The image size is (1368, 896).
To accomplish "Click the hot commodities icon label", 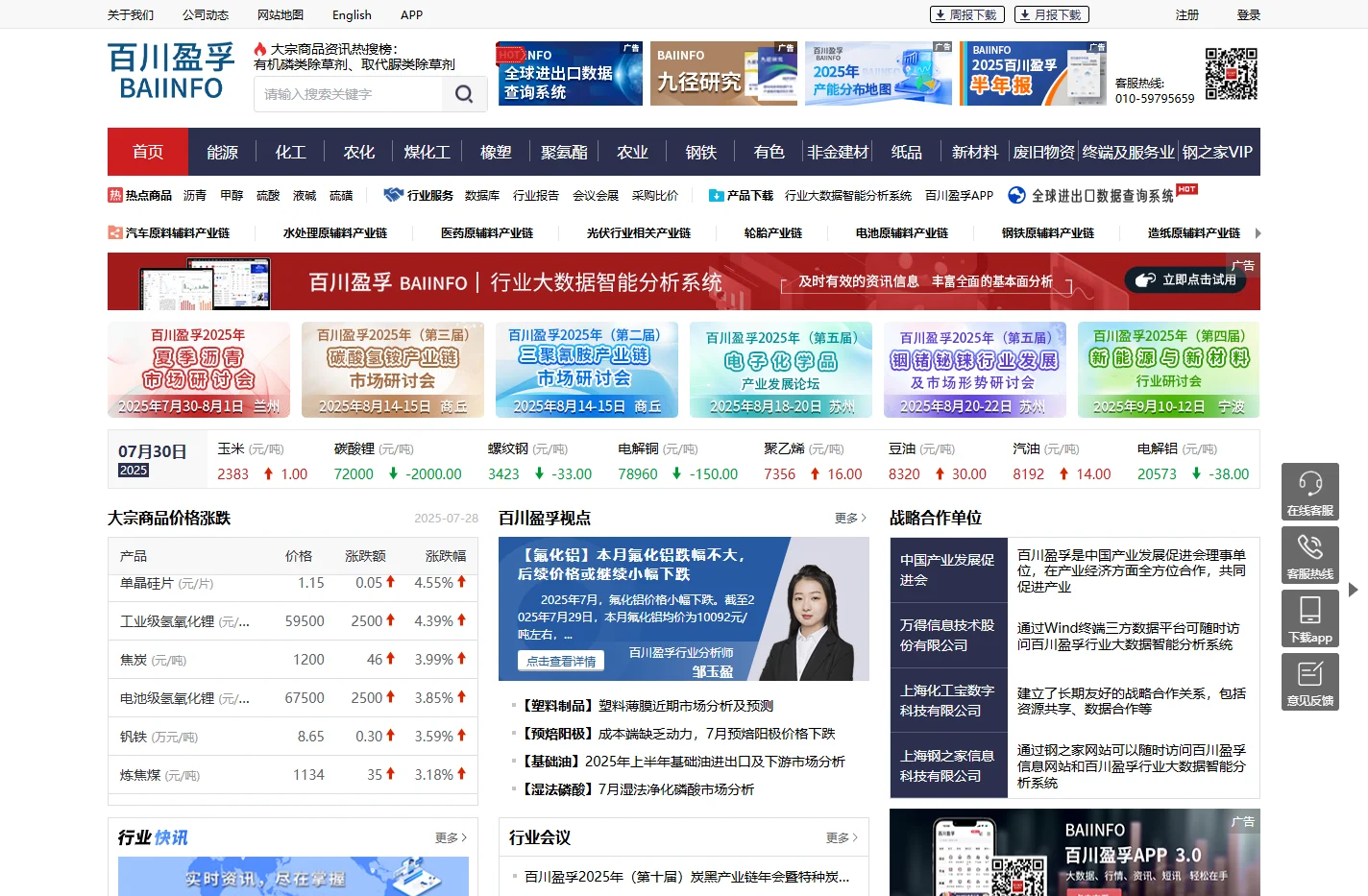I will (x=140, y=195).
